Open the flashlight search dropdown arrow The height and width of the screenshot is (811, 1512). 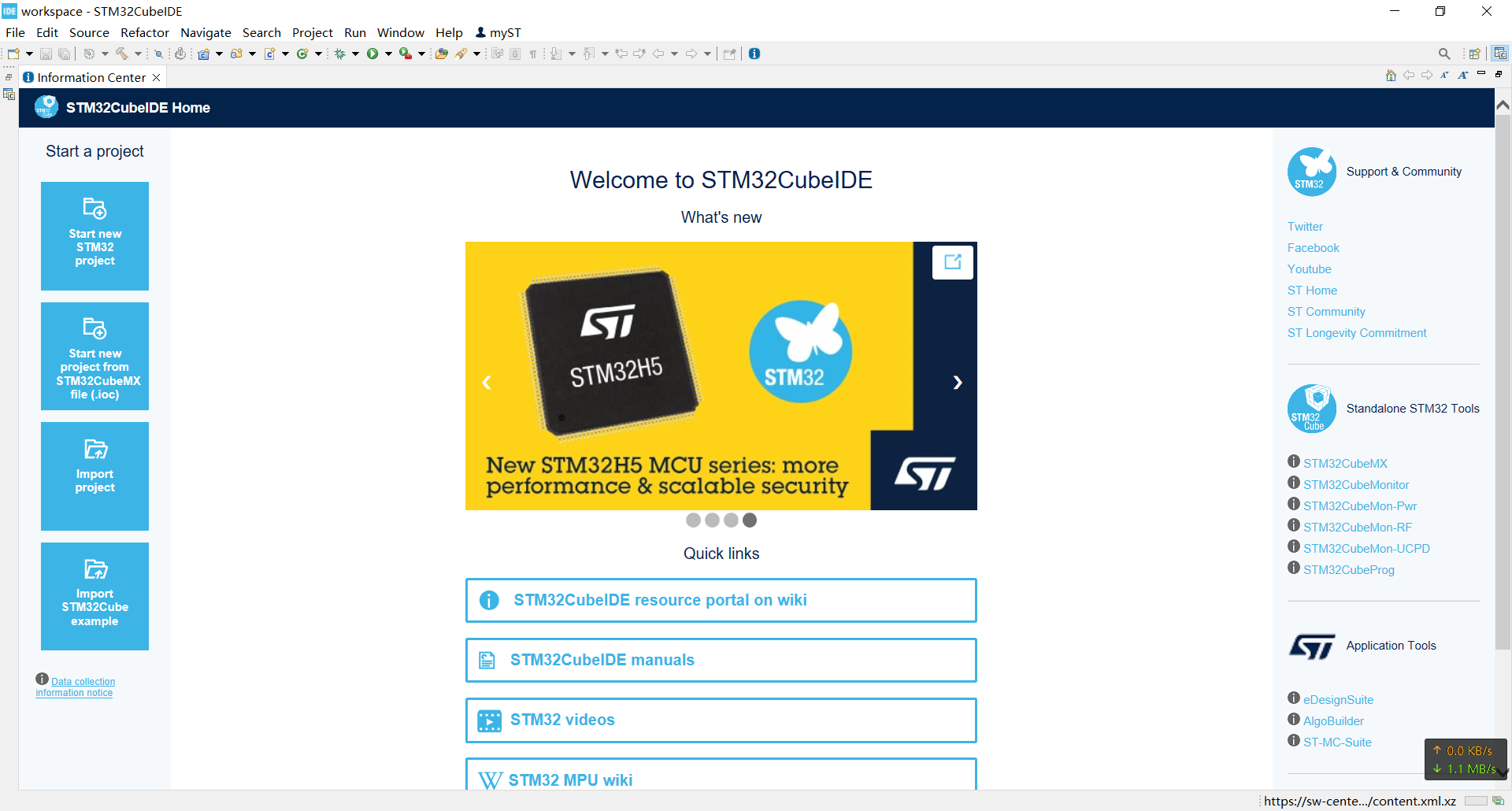(x=476, y=54)
